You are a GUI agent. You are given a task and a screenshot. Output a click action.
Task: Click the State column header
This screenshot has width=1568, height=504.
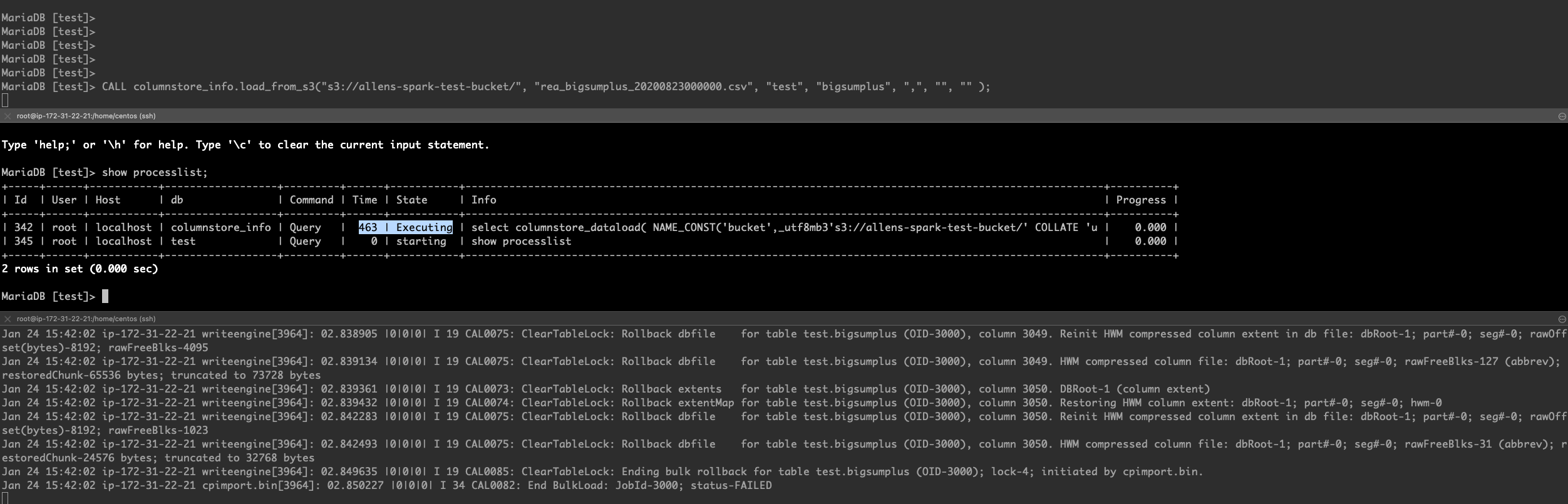click(x=411, y=200)
